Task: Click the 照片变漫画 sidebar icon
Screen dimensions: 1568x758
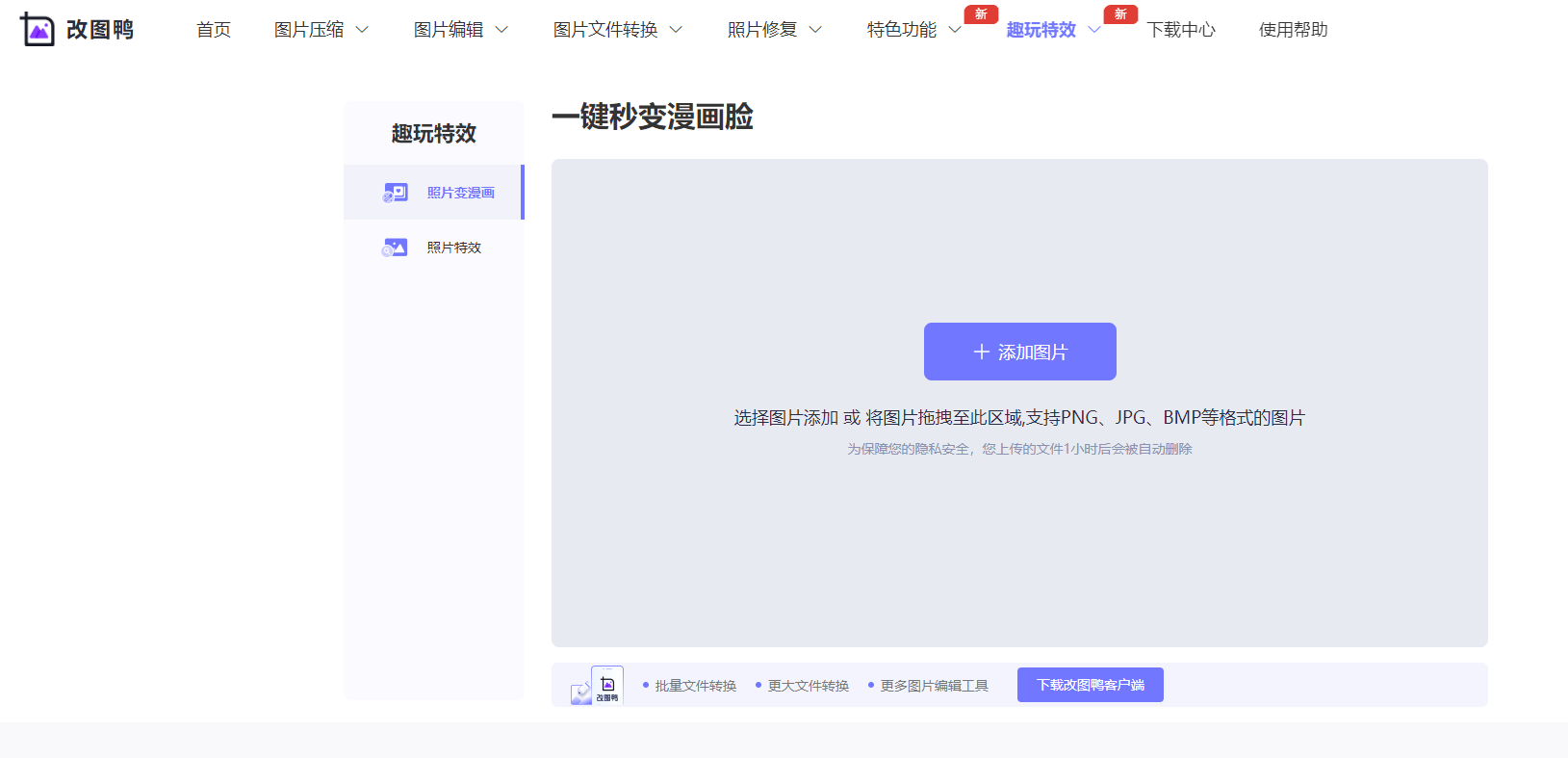Action: tap(395, 193)
